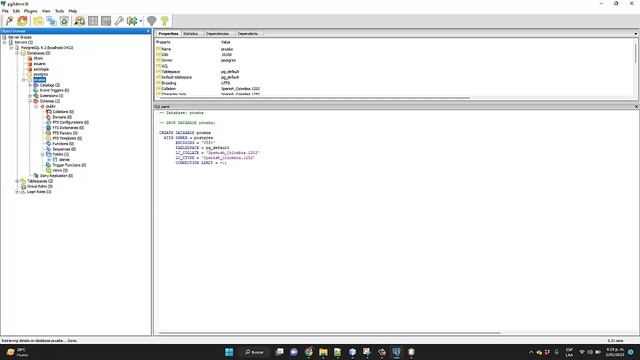Collapse the public schema node
This screenshot has height=360, width=640.
pos(36,106)
